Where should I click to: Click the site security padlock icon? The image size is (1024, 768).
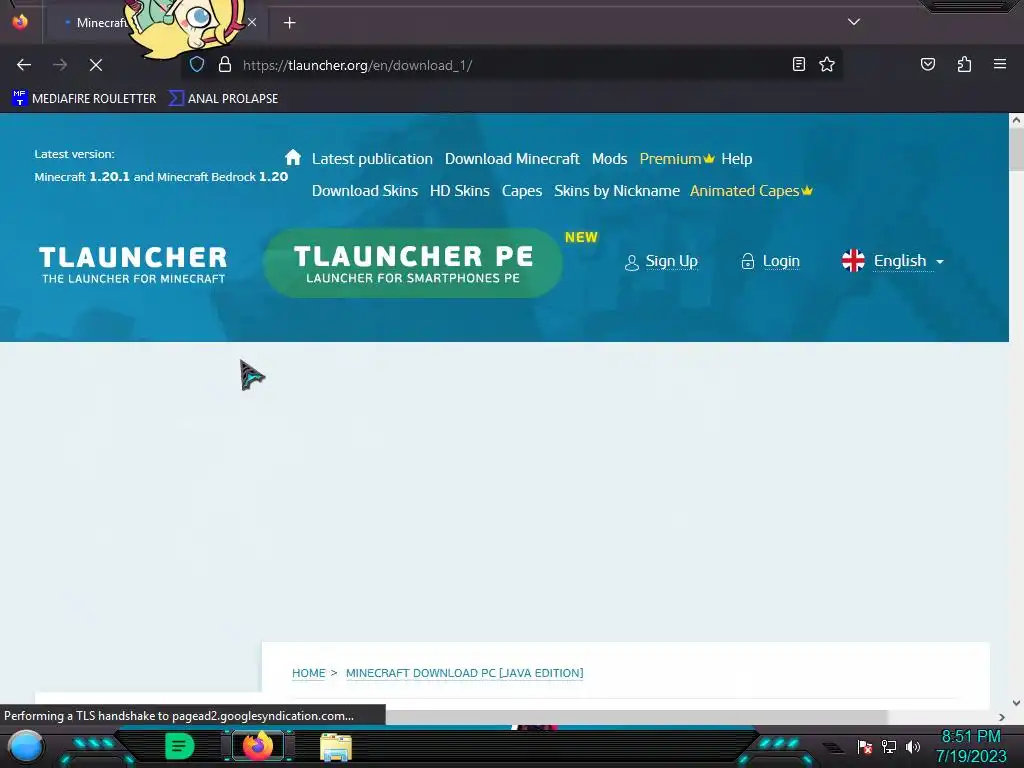click(225, 64)
